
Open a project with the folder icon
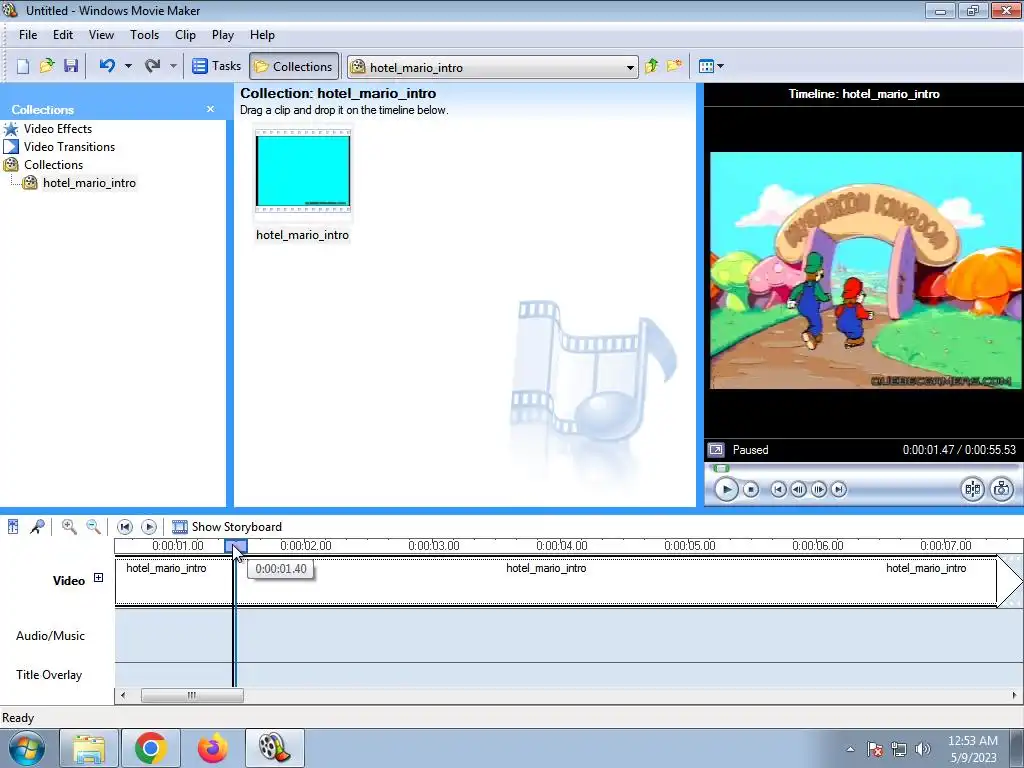click(47, 66)
